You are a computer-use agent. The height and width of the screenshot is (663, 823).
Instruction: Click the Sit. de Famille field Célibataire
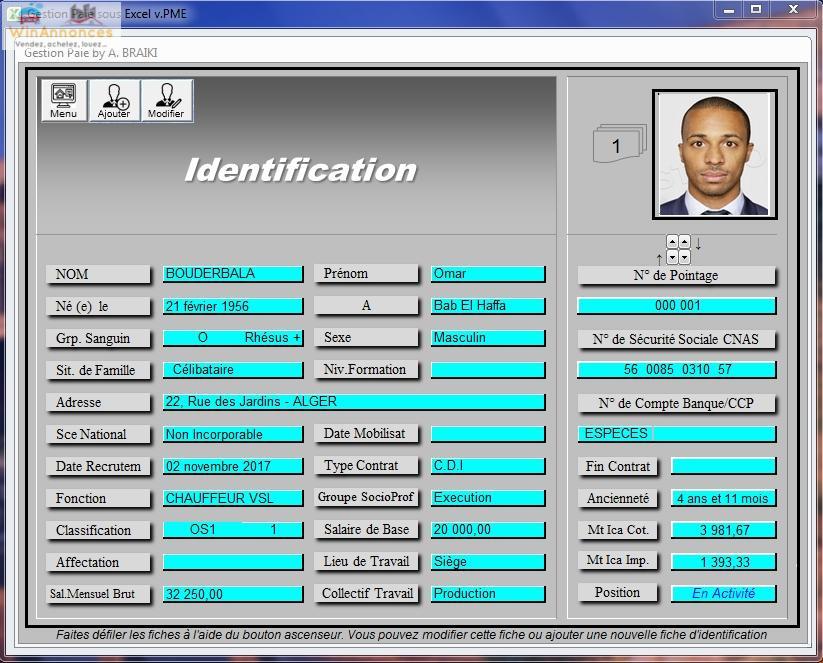233,370
